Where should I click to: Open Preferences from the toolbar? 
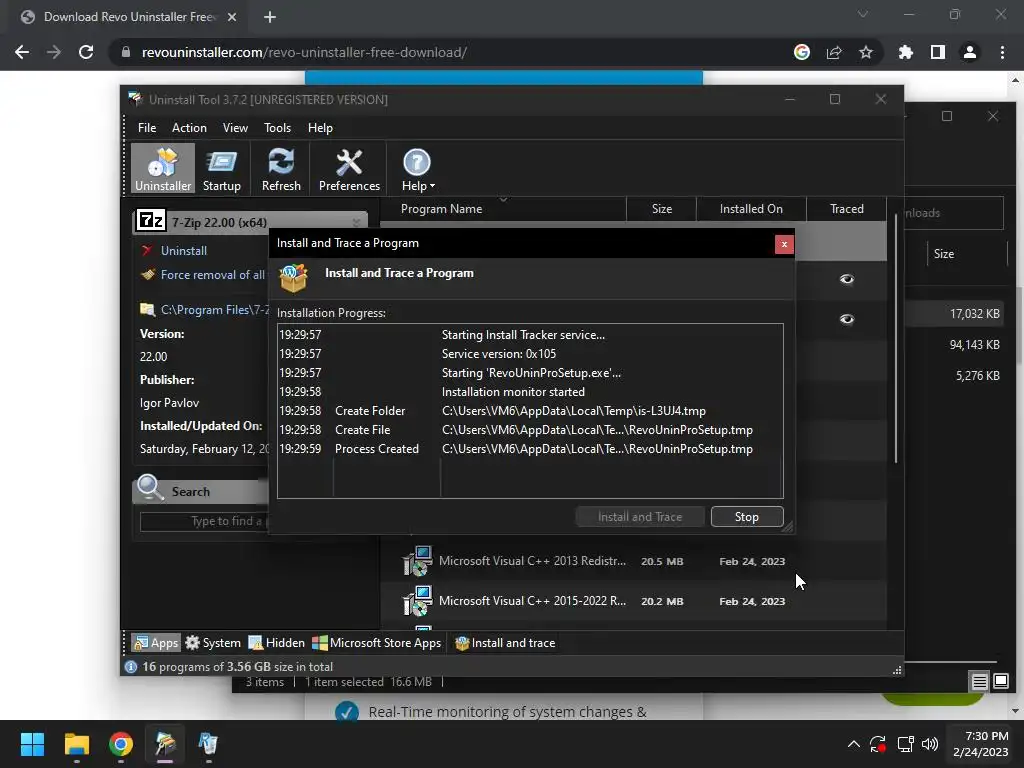click(349, 168)
